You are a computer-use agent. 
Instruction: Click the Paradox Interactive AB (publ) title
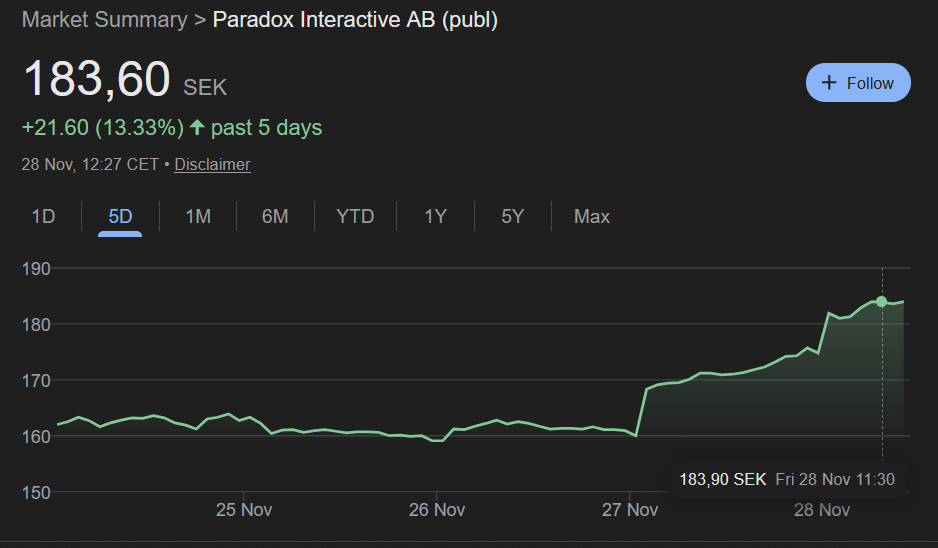click(x=355, y=20)
